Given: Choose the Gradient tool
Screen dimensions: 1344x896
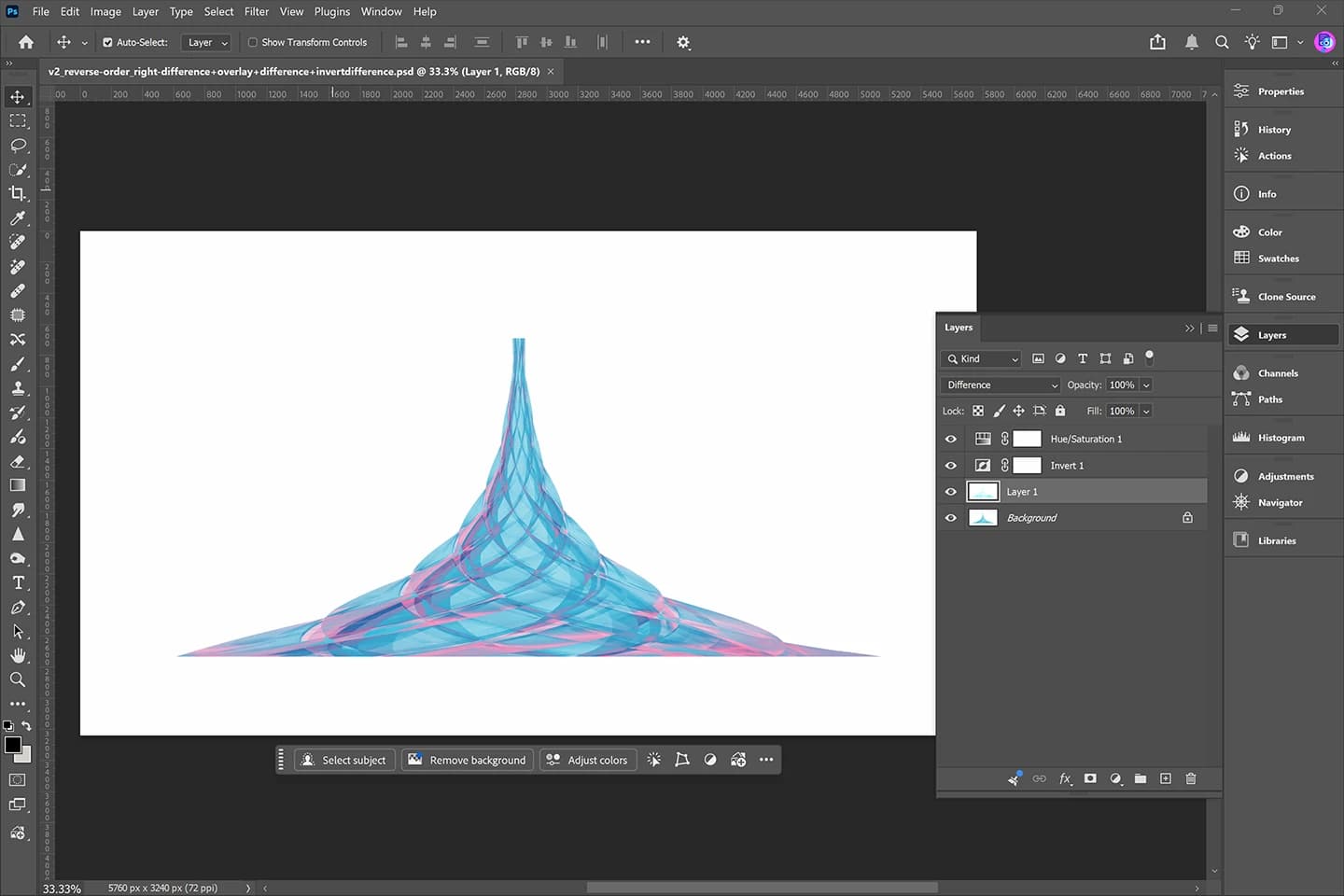Looking at the screenshot, I should coord(18,485).
